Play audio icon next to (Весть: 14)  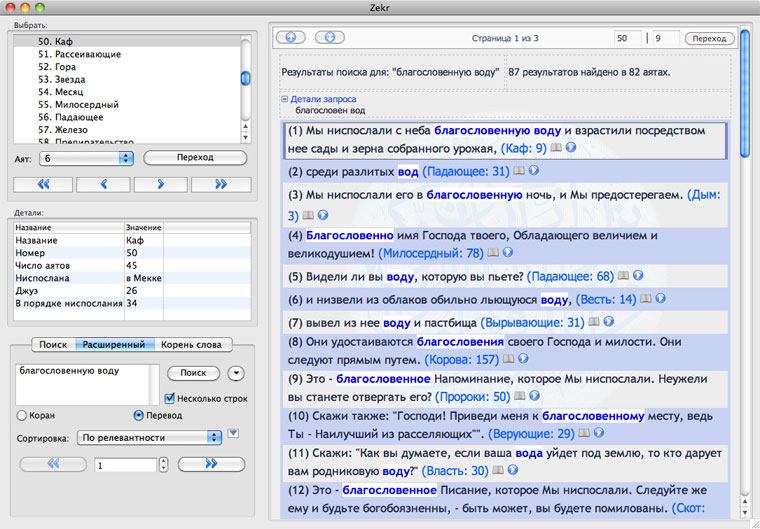pos(661,299)
